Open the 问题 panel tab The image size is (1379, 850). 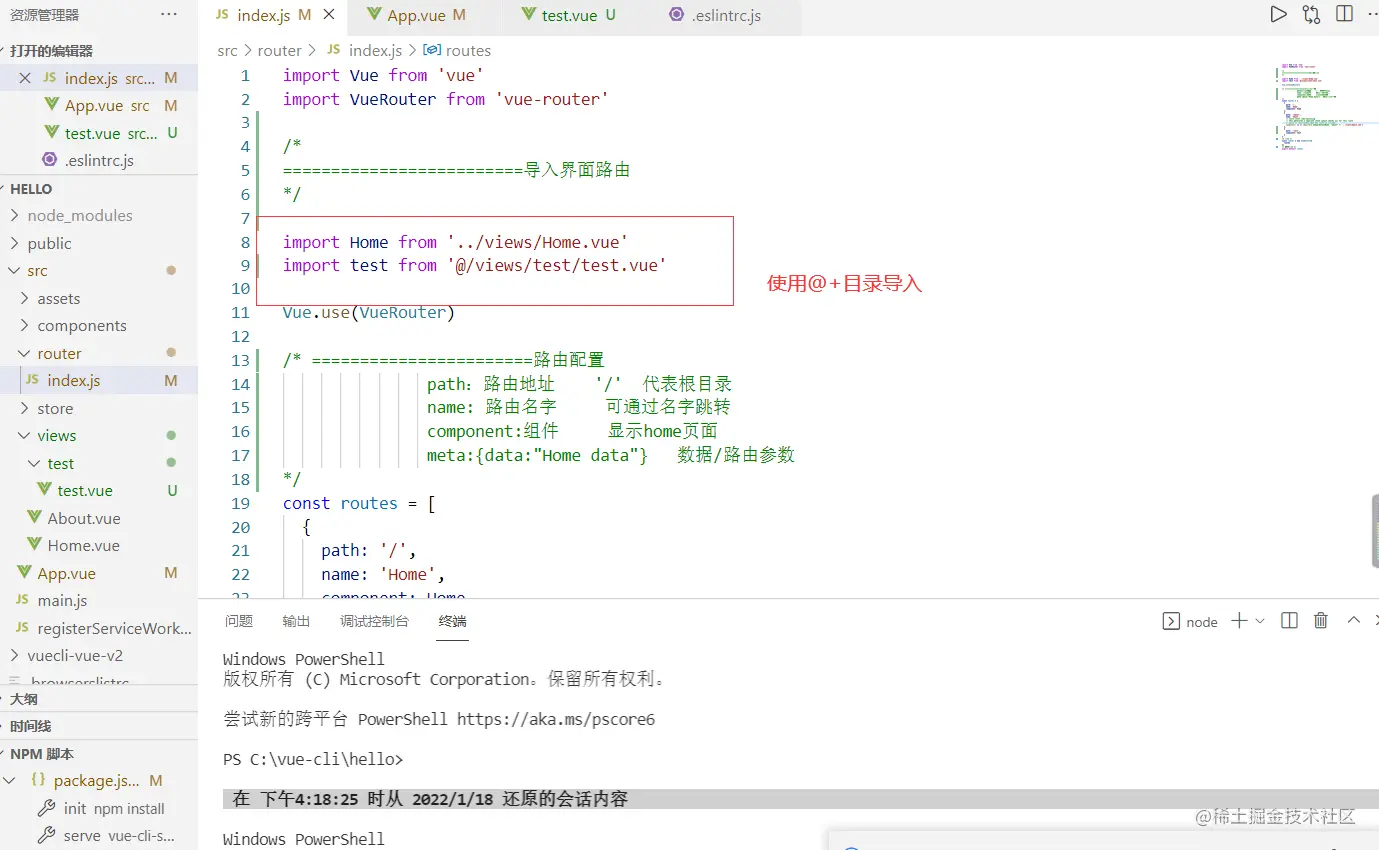239,621
